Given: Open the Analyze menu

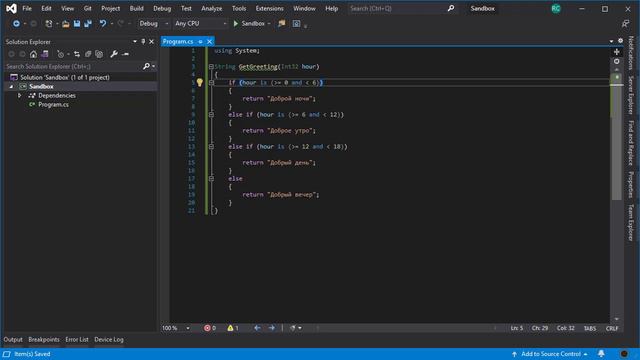Looking at the screenshot, I should click(211, 9).
